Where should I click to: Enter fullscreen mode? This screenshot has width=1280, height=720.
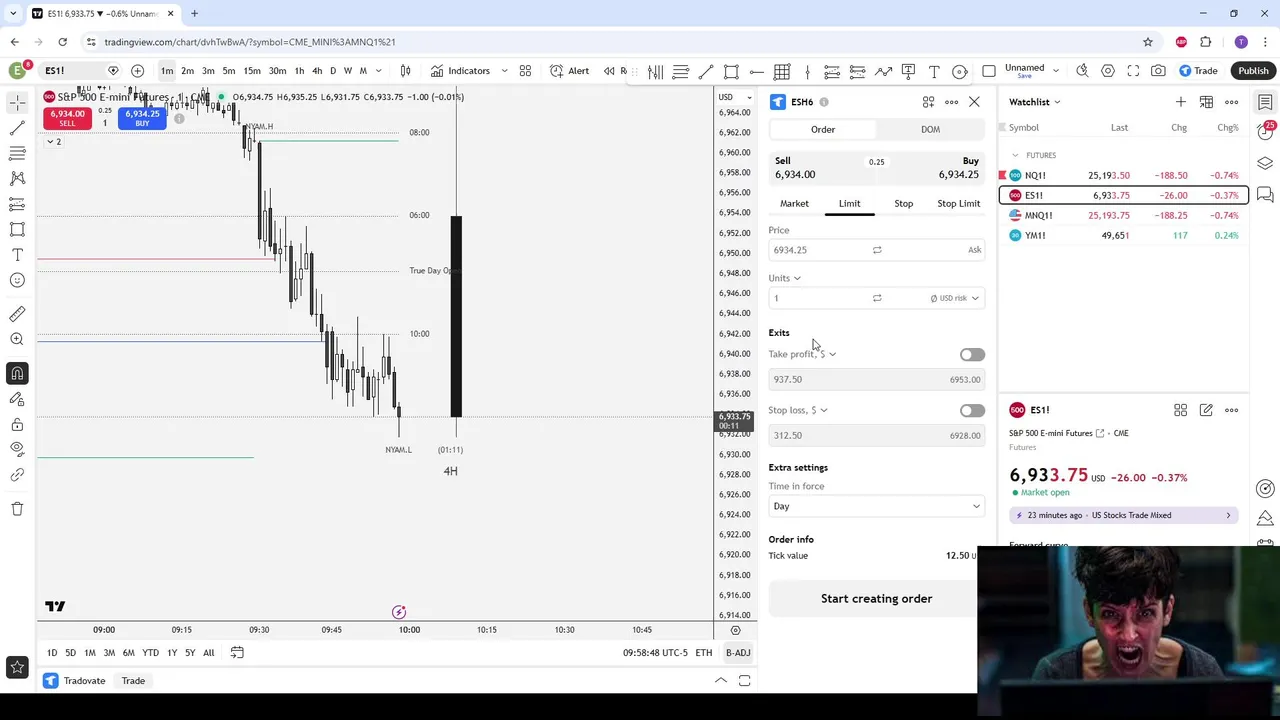tap(1133, 71)
